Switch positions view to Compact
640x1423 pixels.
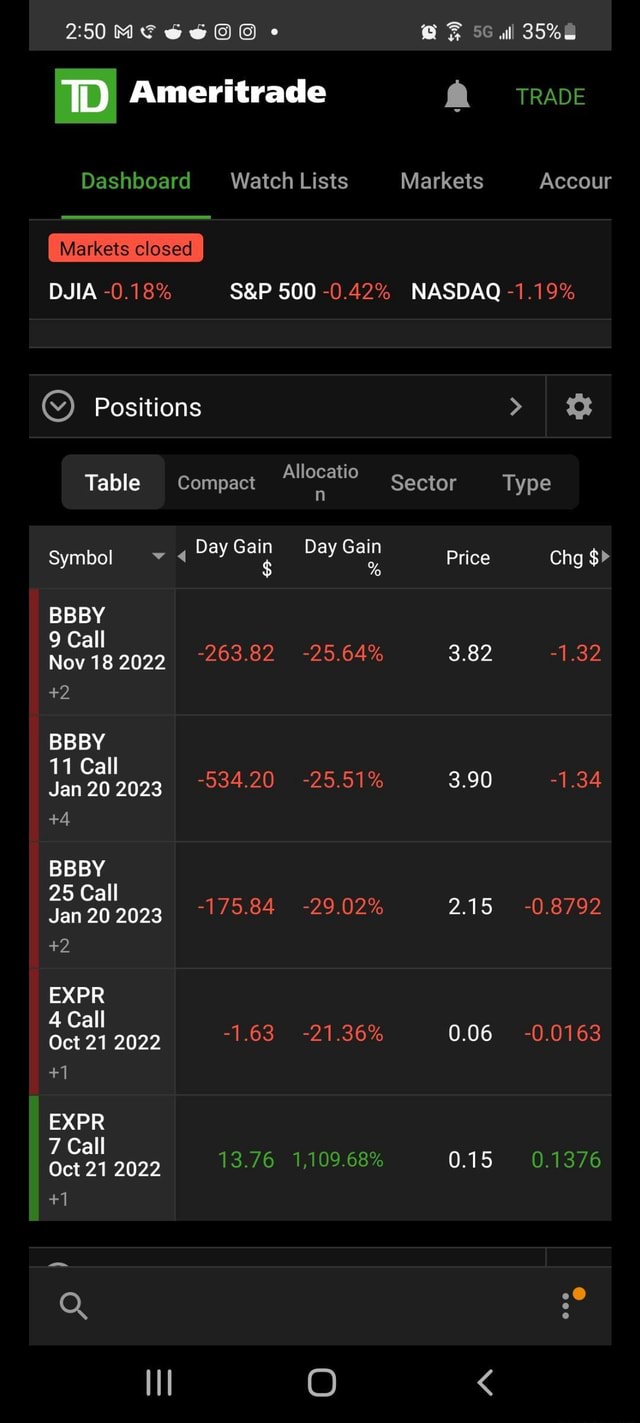point(216,482)
